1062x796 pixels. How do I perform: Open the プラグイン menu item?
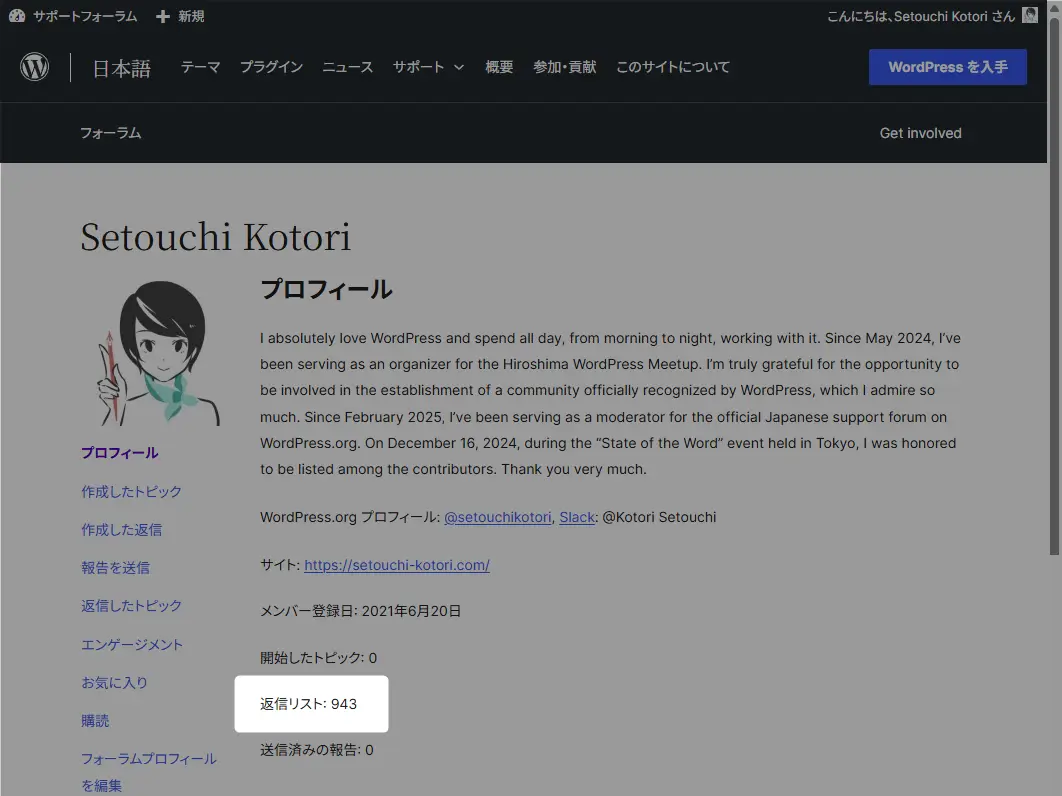coord(271,67)
